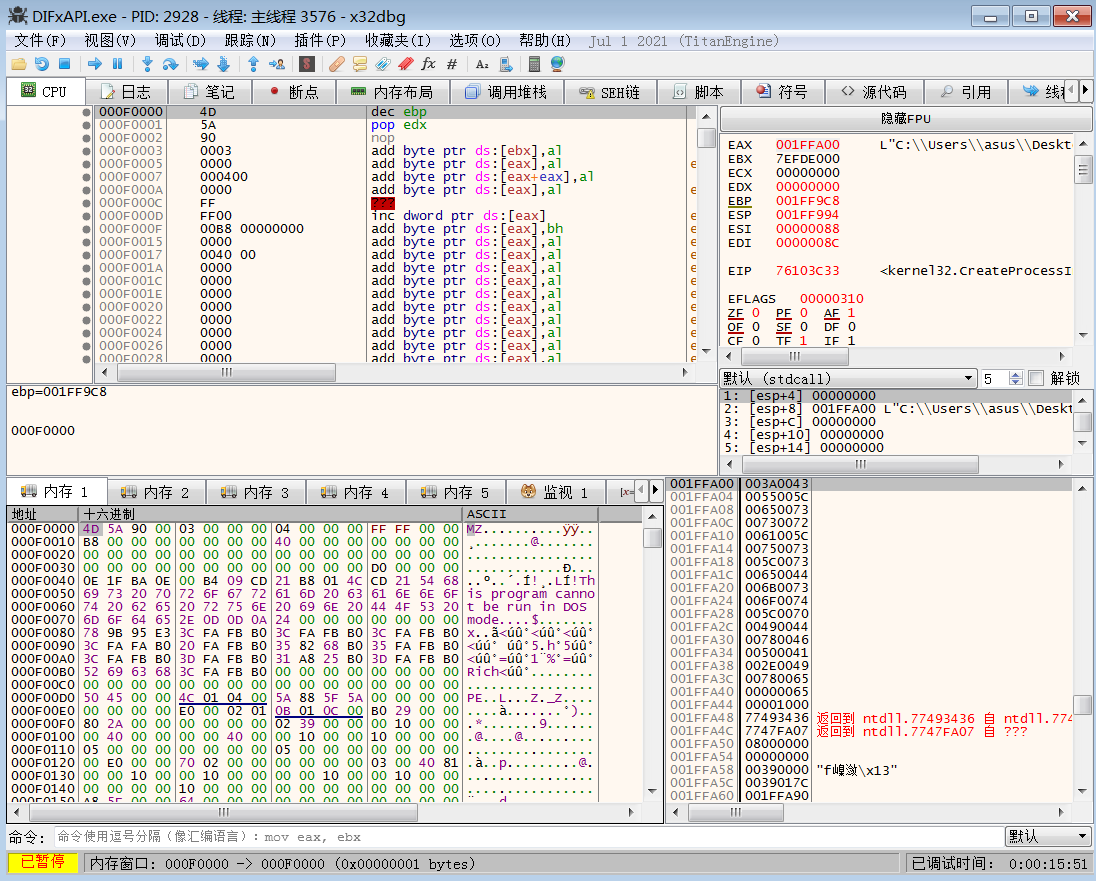Click the Run arrow toolbar icon

(95, 63)
